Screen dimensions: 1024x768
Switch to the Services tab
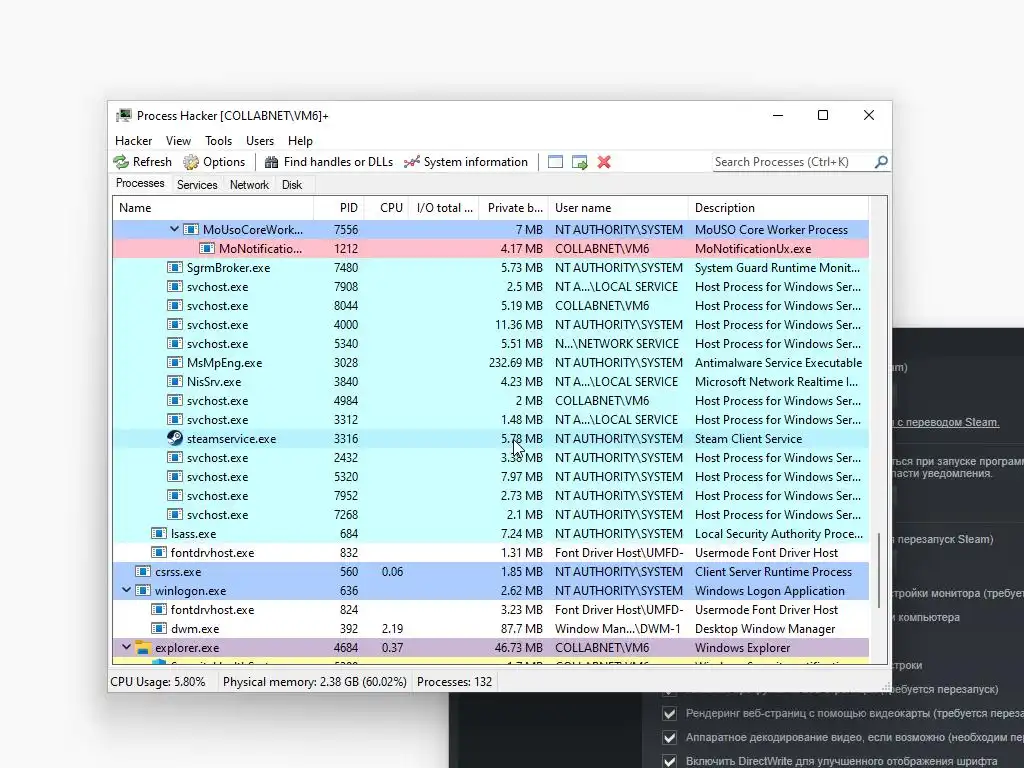[x=197, y=185]
